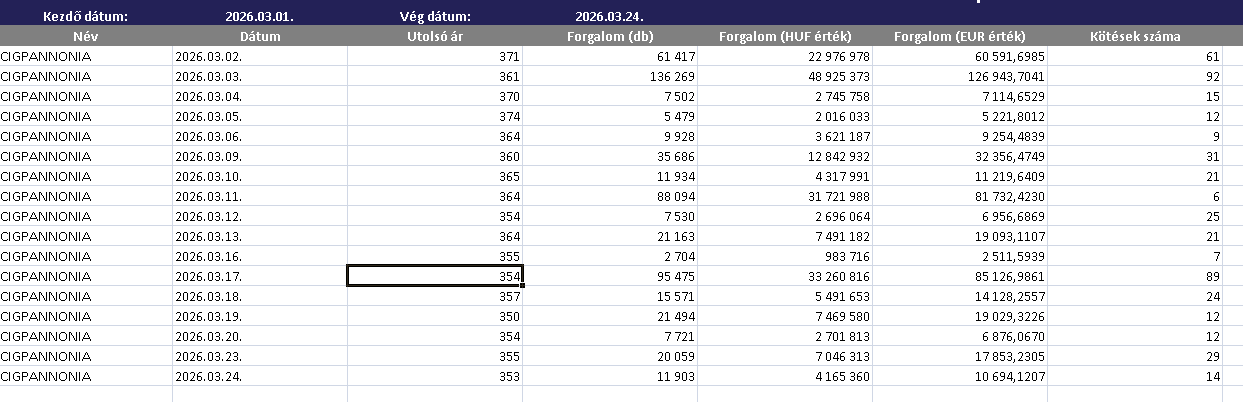Edit the end date value 2026.03.24.

coord(609,16)
